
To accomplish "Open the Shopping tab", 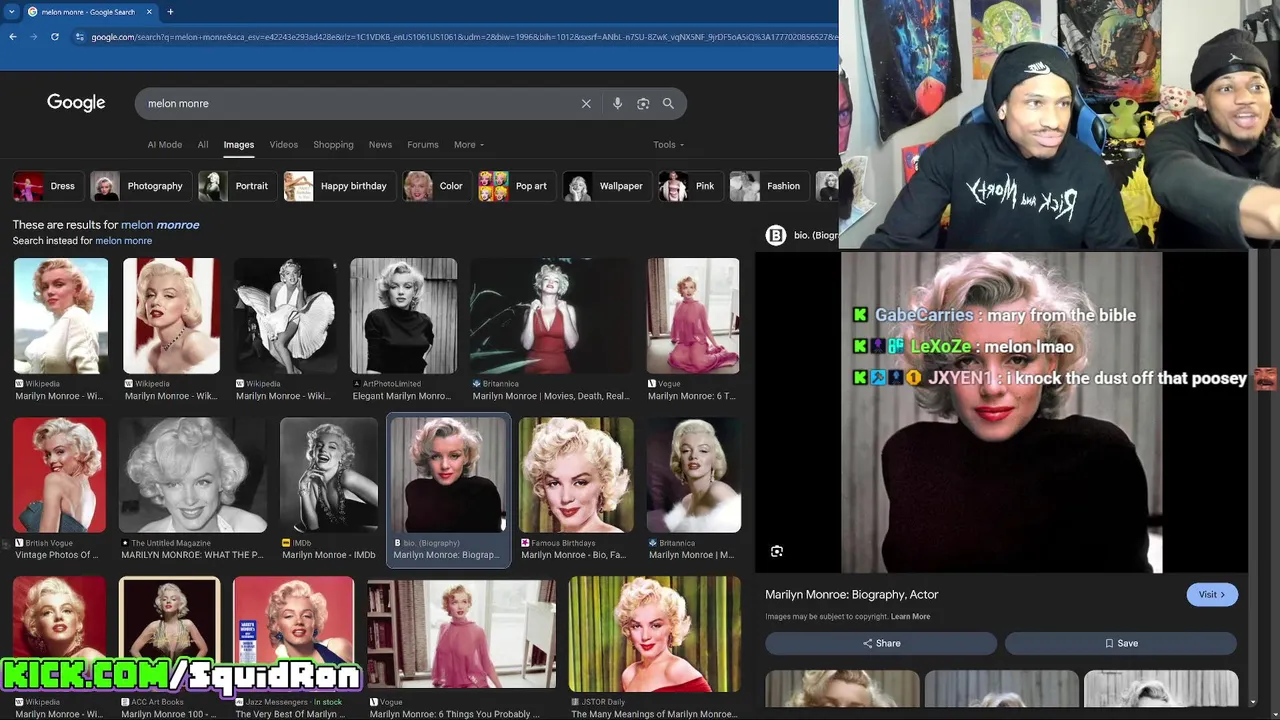I will pyautogui.click(x=333, y=145).
